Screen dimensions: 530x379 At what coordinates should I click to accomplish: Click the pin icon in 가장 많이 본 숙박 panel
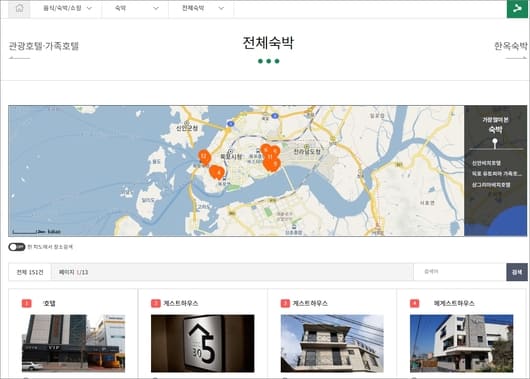coord(495,143)
